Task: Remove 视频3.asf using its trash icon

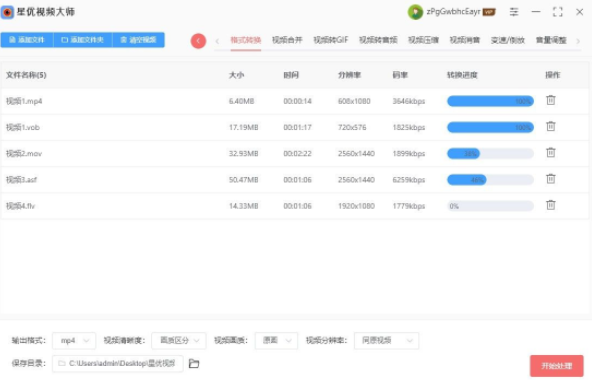Action: [550, 179]
